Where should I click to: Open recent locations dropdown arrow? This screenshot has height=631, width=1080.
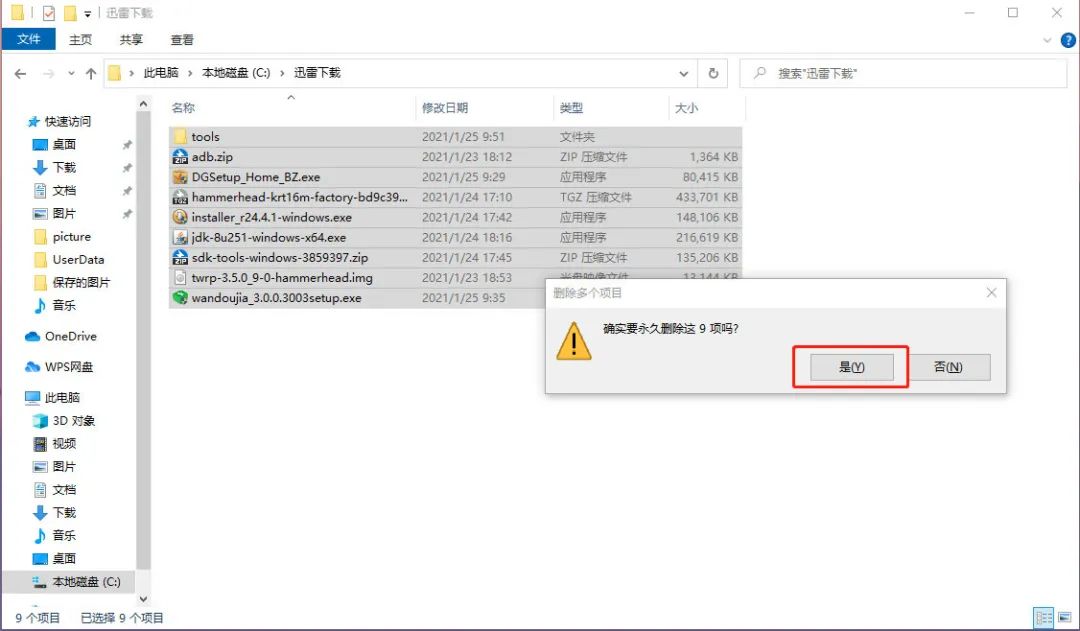[x=71, y=73]
